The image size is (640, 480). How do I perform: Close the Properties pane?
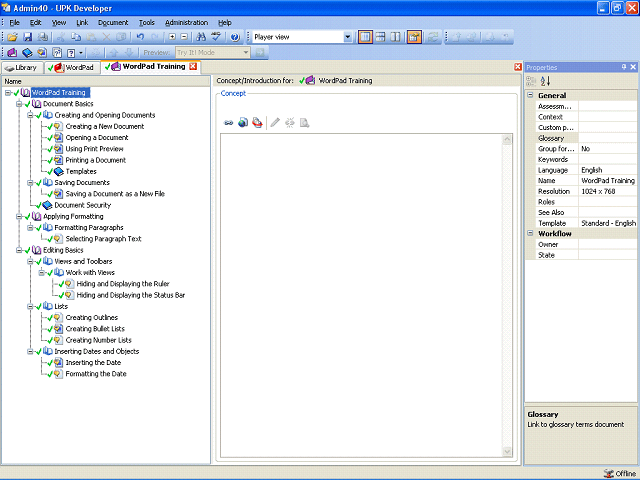(633, 67)
